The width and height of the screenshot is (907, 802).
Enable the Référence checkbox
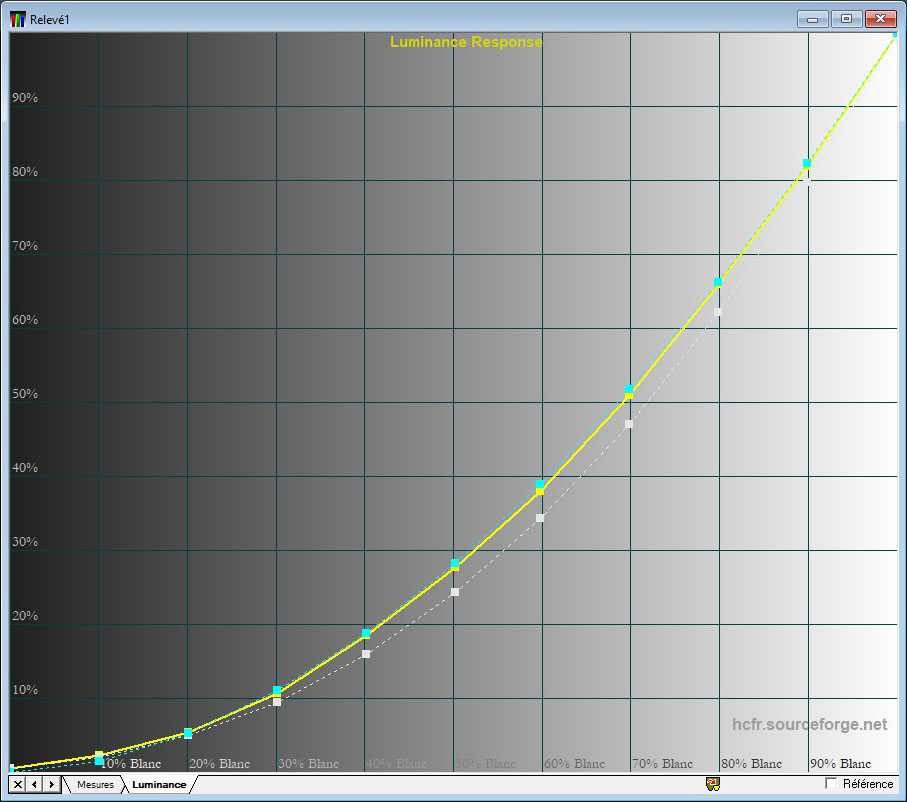831,784
